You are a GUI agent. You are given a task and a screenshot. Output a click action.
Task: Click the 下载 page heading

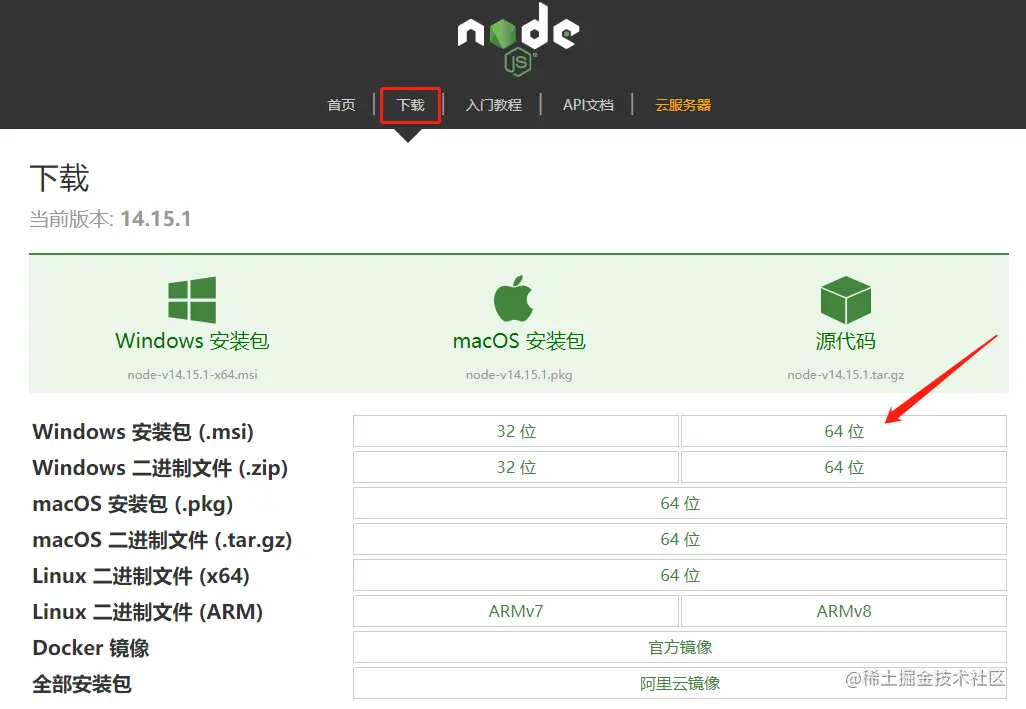(x=59, y=178)
